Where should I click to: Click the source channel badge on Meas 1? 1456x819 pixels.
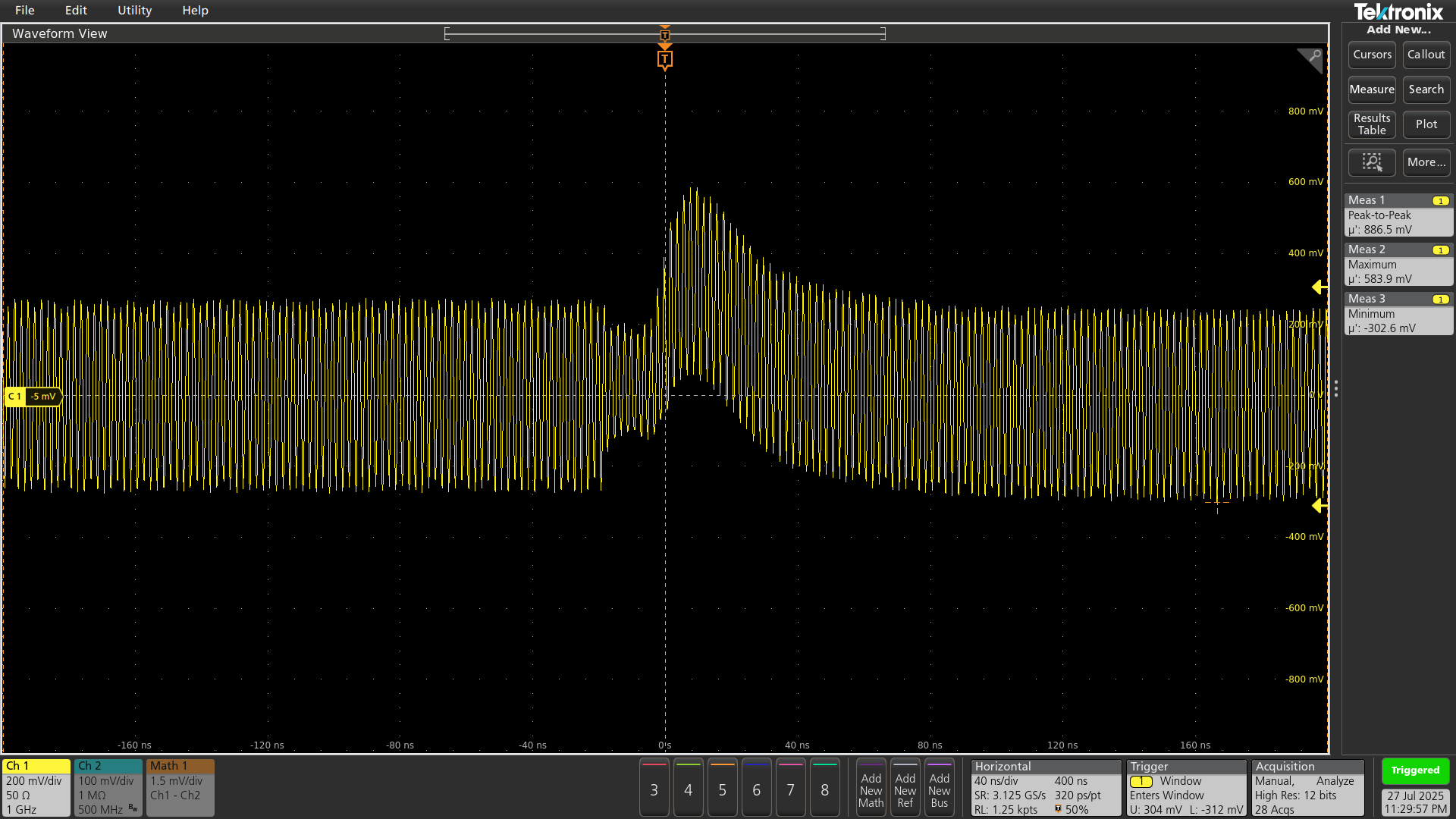(x=1440, y=200)
